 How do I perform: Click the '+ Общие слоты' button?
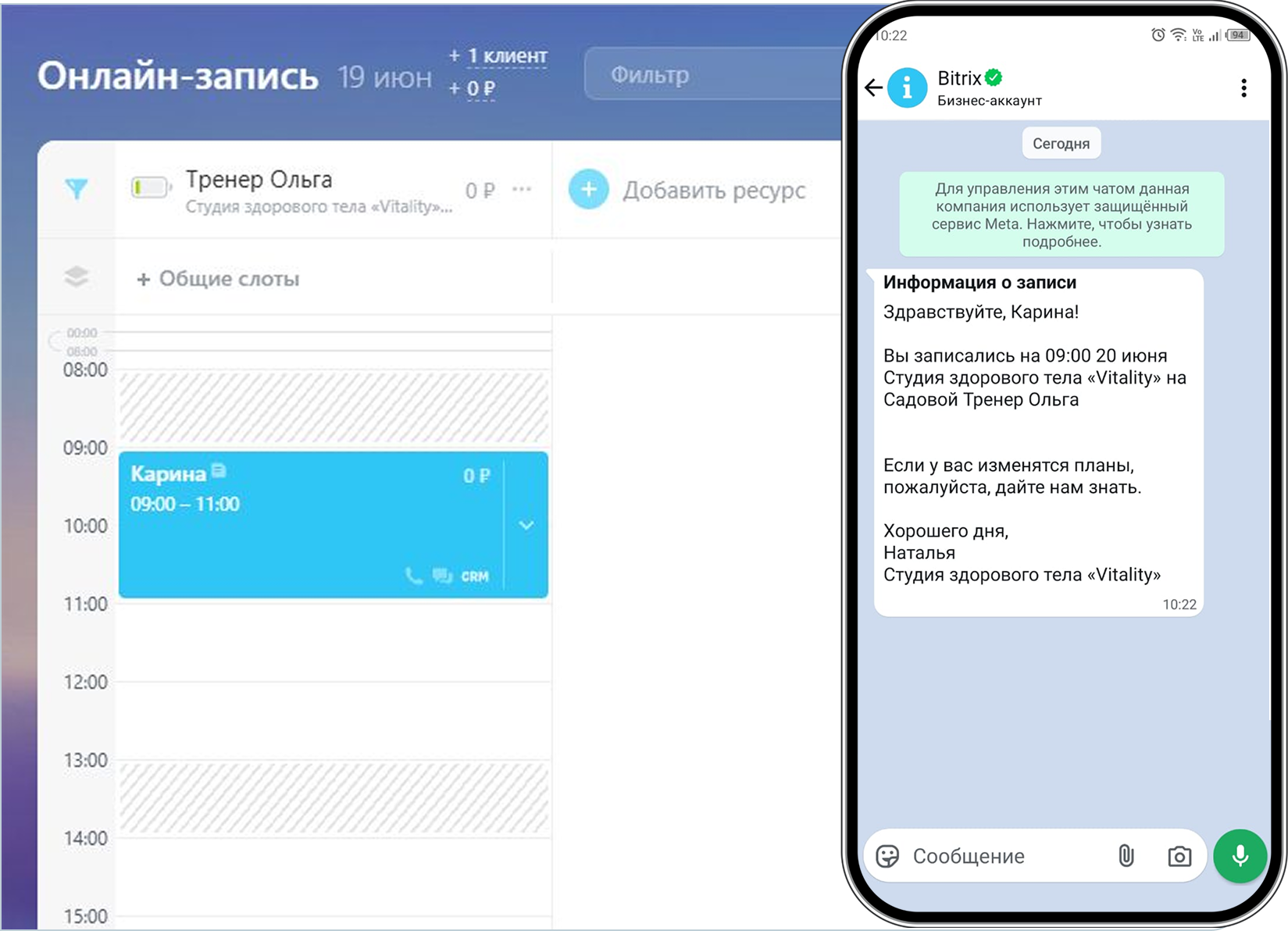pyautogui.click(x=218, y=279)
